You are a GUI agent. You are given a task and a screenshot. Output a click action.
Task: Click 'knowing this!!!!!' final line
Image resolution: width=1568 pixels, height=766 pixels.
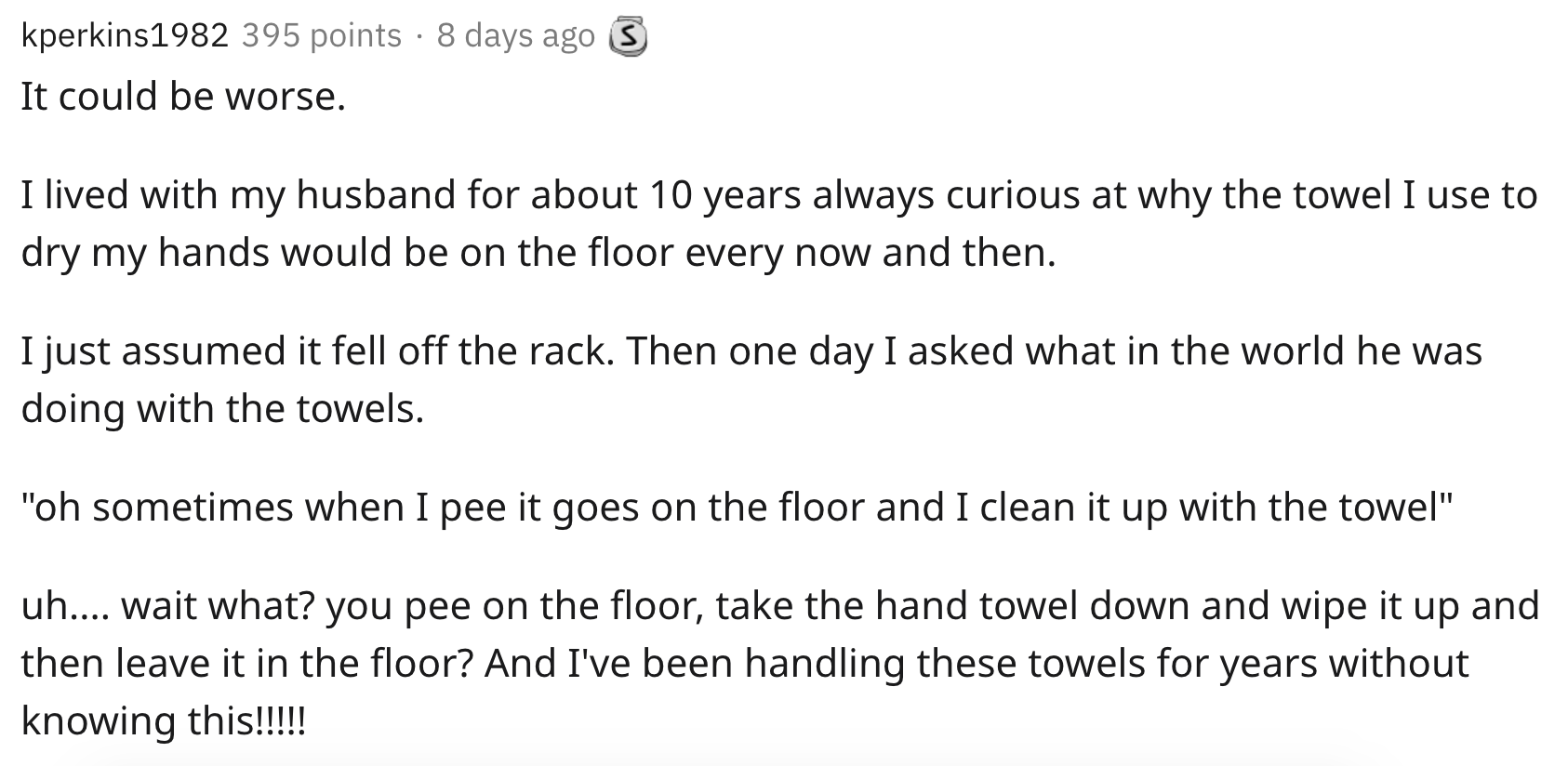tap(163, 721)
